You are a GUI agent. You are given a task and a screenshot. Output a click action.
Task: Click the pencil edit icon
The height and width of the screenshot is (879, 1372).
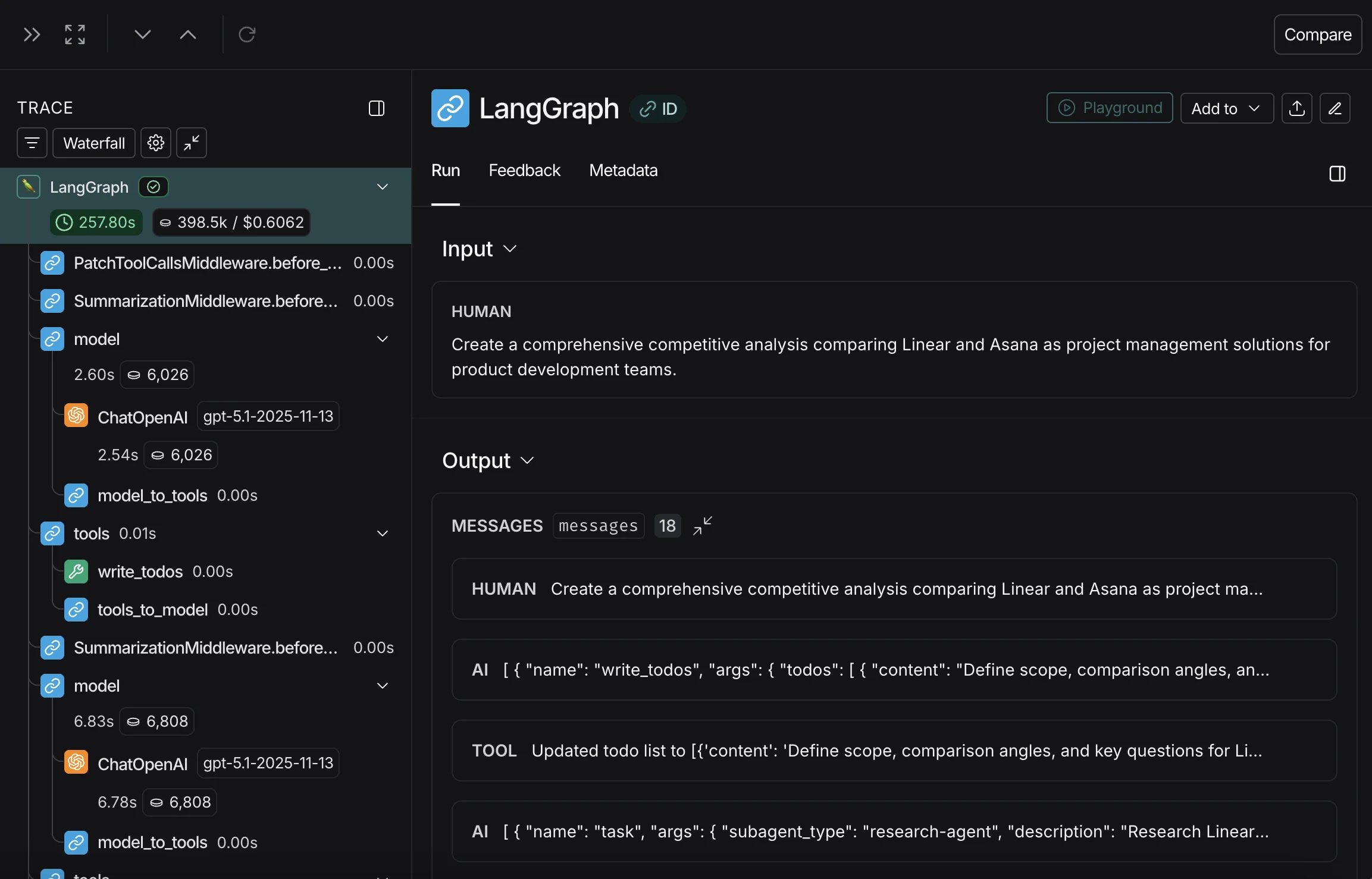pyautogui.click(x=1335, y=108)
